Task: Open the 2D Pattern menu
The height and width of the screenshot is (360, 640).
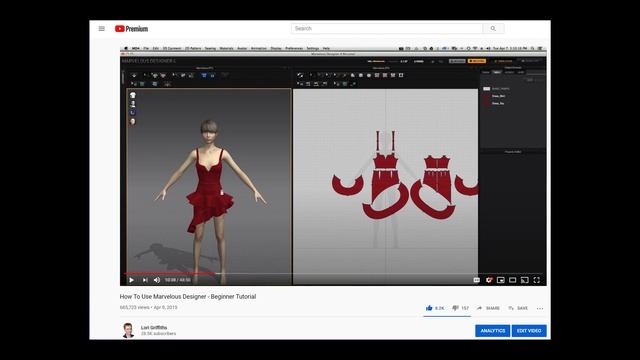Action: point(193,49)
